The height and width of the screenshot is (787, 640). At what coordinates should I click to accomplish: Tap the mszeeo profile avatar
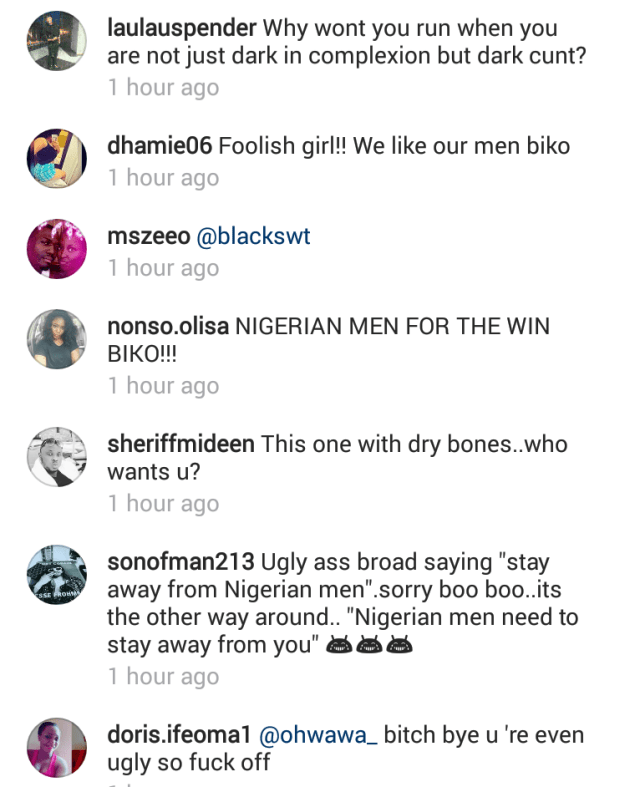pos(58,249)
